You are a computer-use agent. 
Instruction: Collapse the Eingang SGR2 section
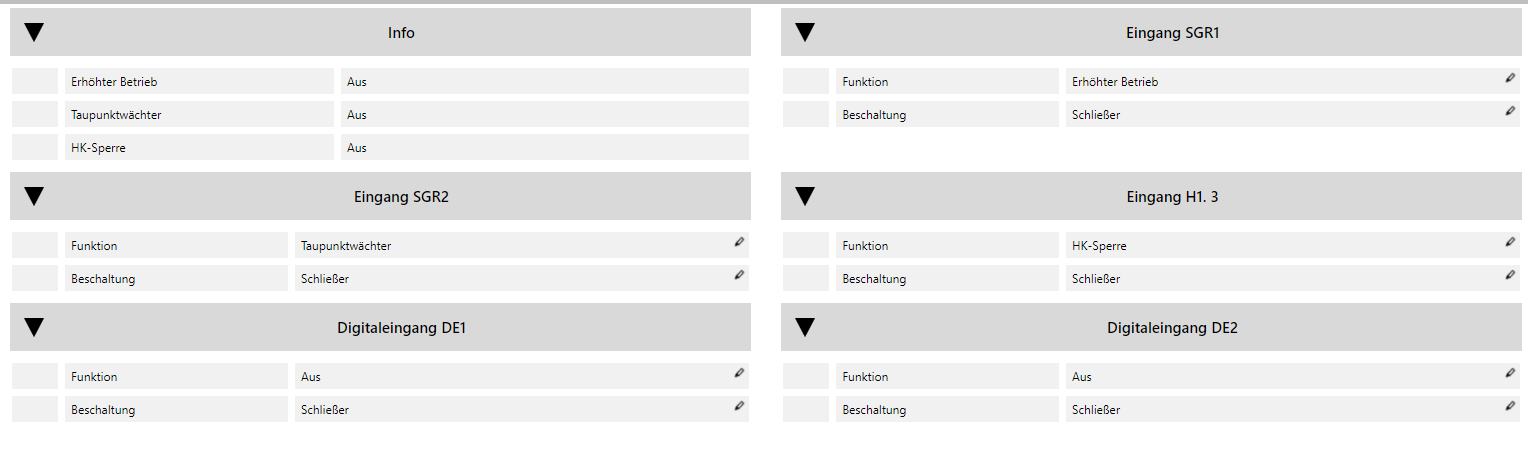pyautogui.click(x=34, y=197)
